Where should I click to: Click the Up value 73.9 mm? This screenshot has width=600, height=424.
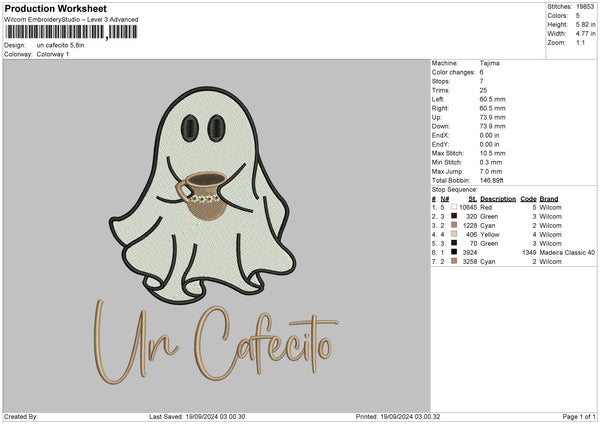pyautogui.click(x=492, y=117)
